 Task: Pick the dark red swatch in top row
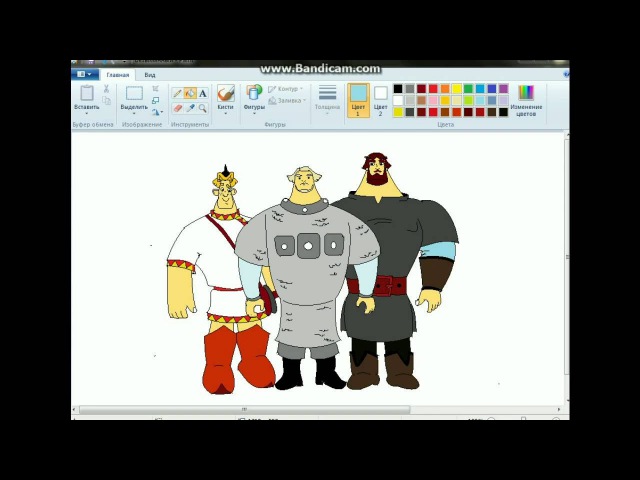coord(422,89)
